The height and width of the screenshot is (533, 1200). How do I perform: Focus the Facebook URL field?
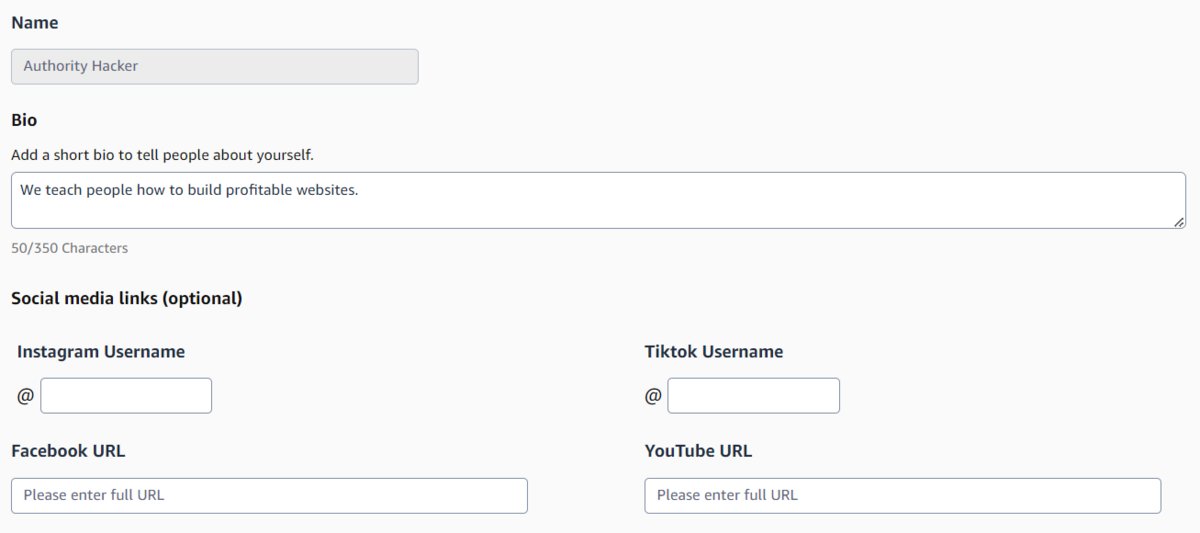pyautogui.click(x=269, y=496)
